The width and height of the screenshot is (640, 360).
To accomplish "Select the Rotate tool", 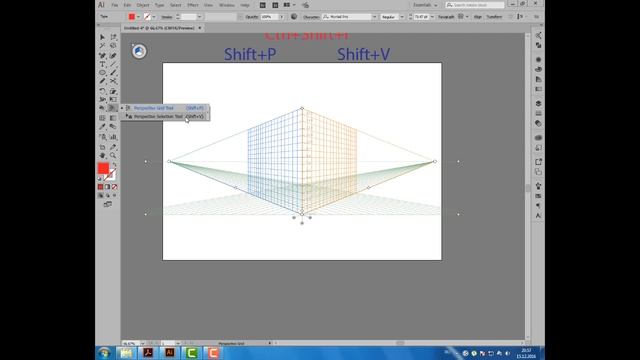I will pyautogui.click(x=102, y=91).
